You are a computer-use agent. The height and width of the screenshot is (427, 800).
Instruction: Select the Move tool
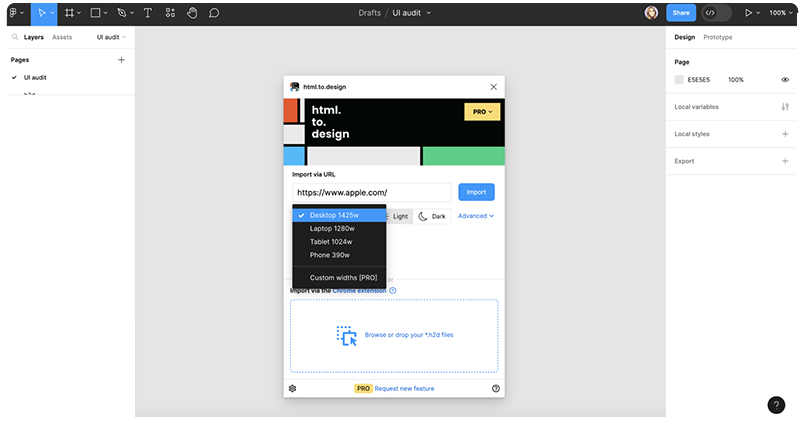click(x=42, y=13)
